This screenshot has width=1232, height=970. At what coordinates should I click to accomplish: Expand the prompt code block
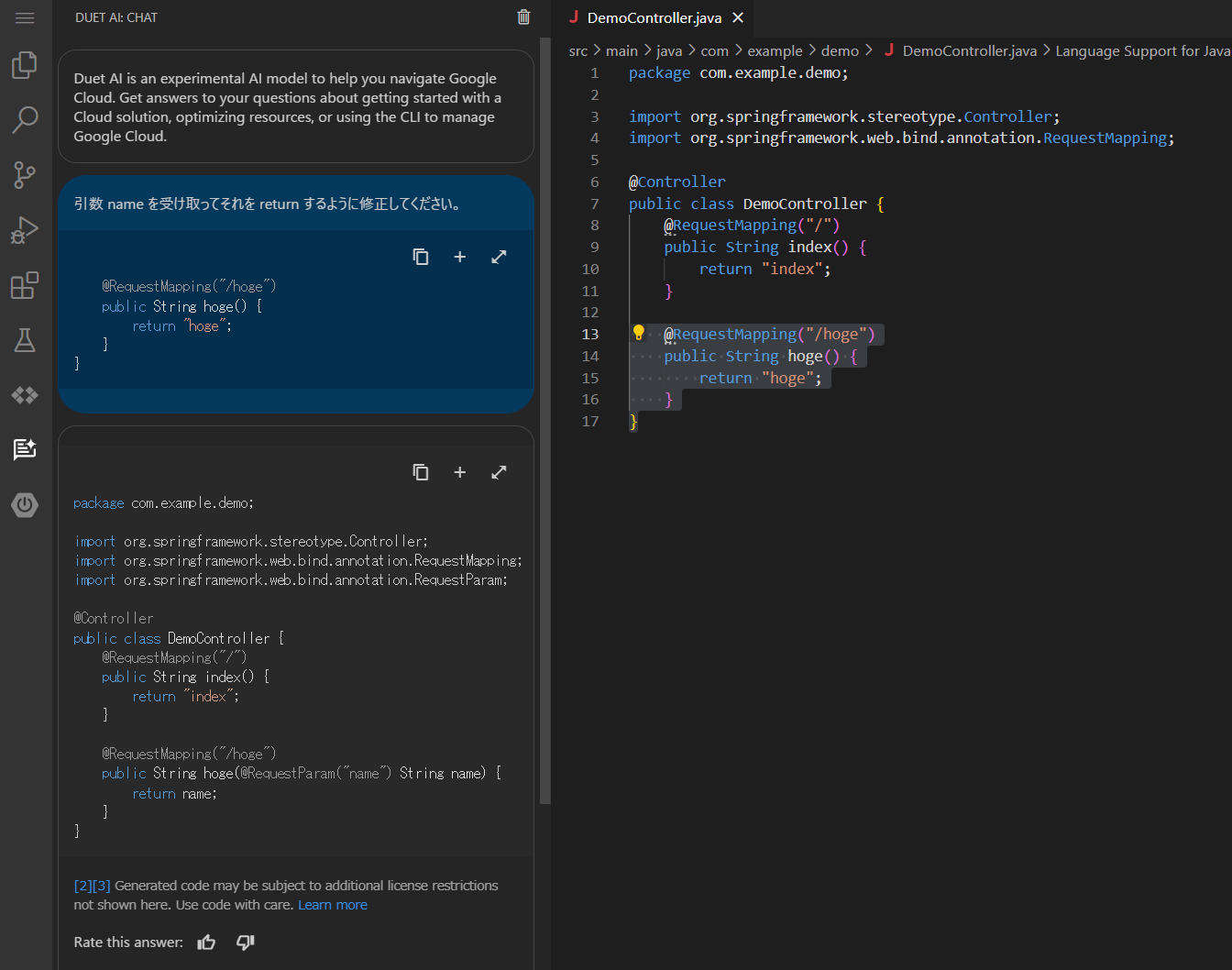pos(499,257)
